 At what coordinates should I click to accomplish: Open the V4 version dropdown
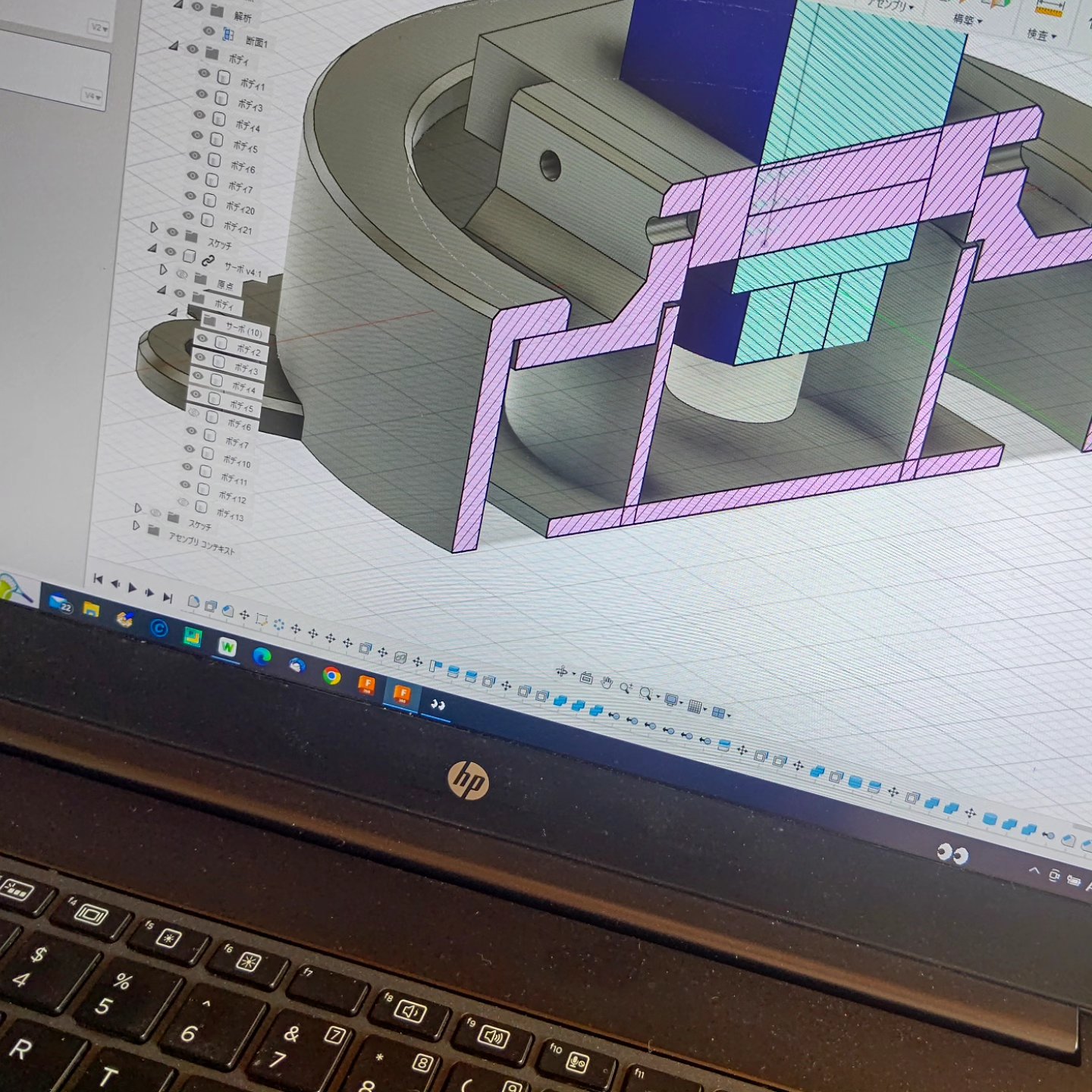pos(92,96)
